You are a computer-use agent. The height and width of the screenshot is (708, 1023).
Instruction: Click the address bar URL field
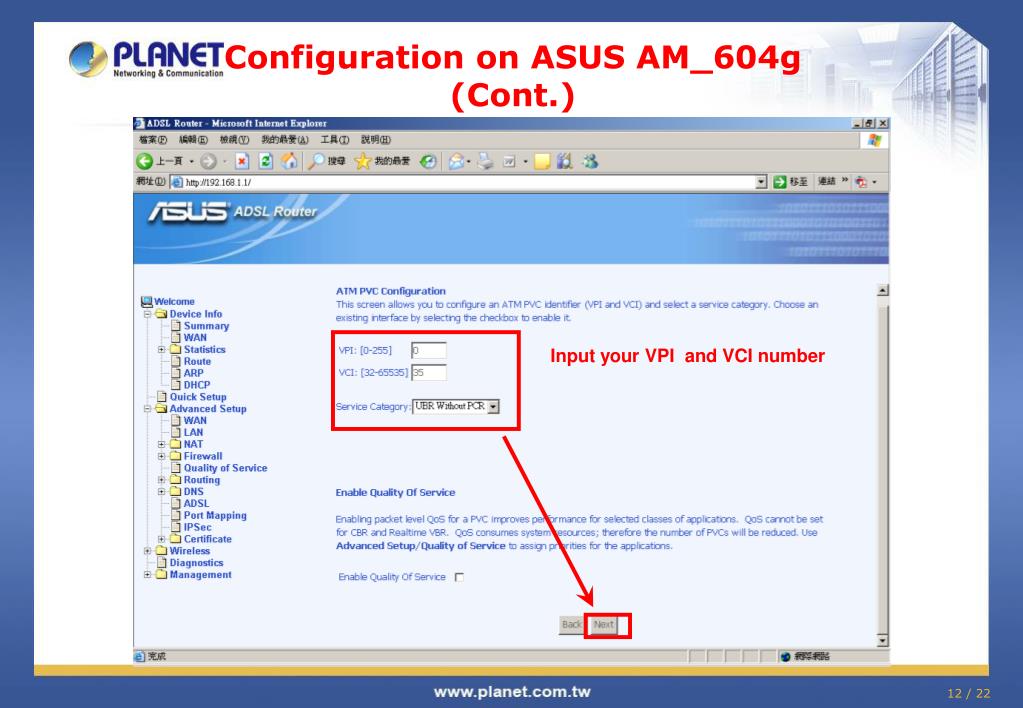(468, 182)
